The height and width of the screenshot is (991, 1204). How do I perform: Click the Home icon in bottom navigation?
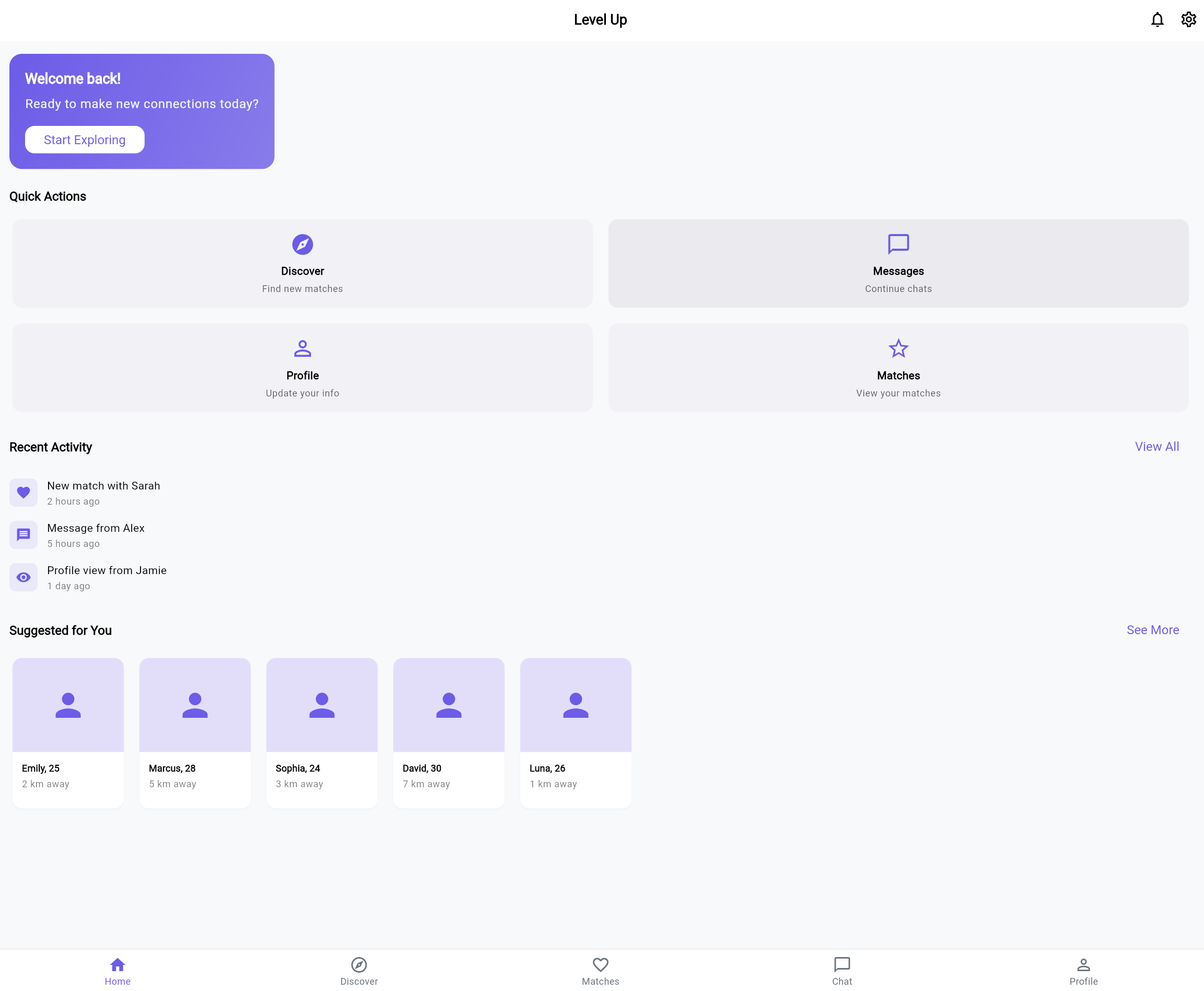coord(118,965)
